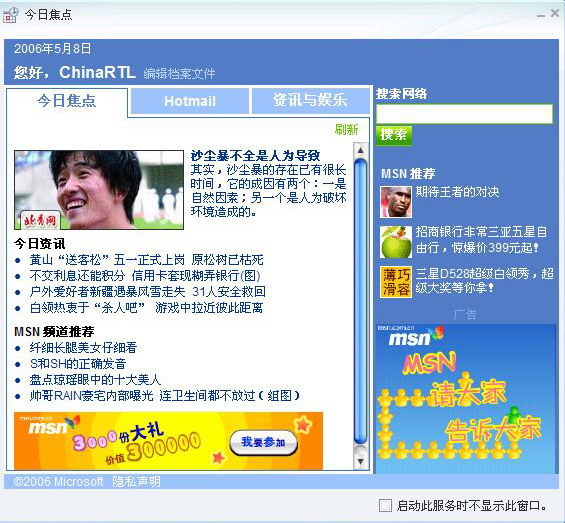Click the blue vertical scrollbar thumb
Viewport: 565px width, 523px height.
360,302
